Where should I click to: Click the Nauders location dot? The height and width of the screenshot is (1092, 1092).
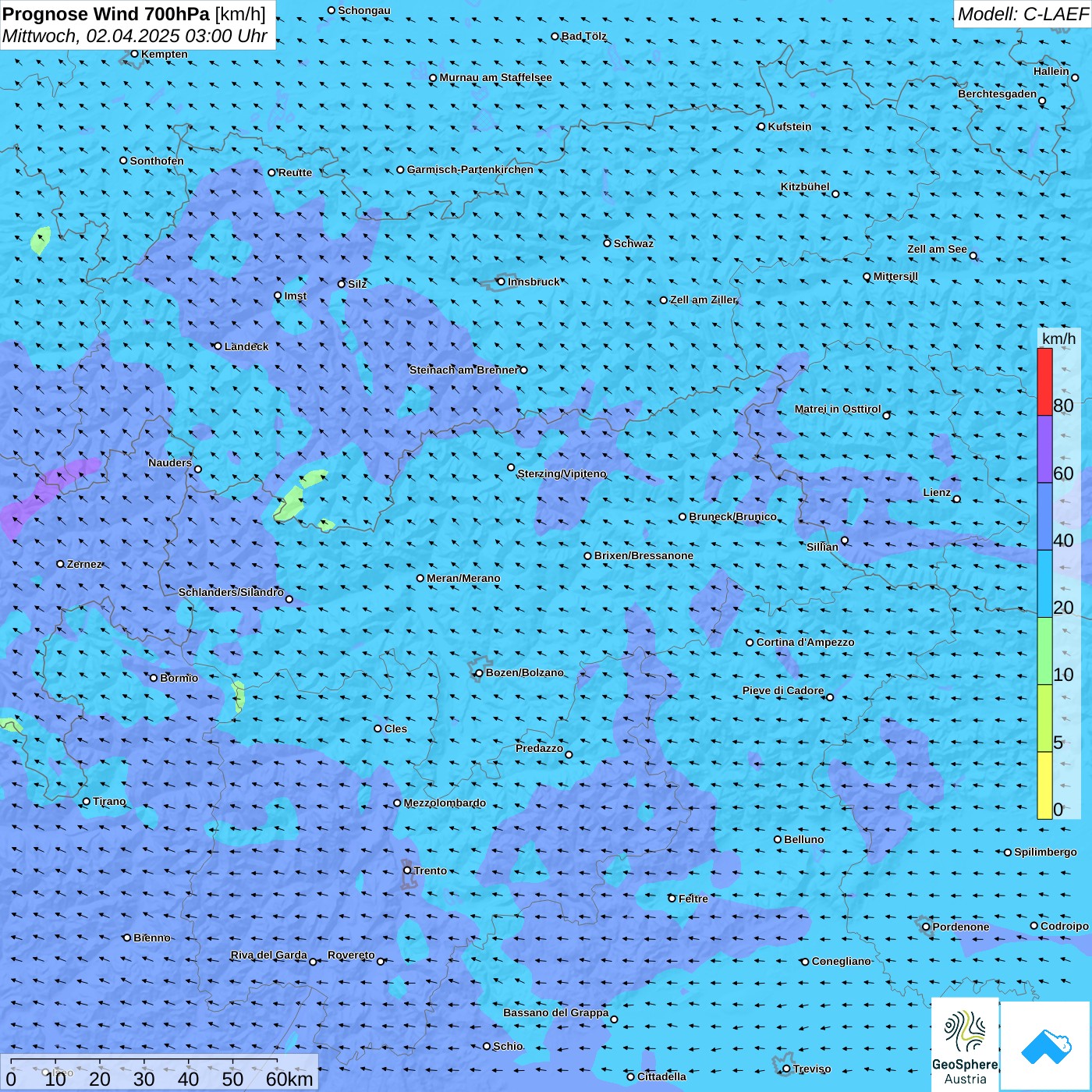(x=198, y=470)
